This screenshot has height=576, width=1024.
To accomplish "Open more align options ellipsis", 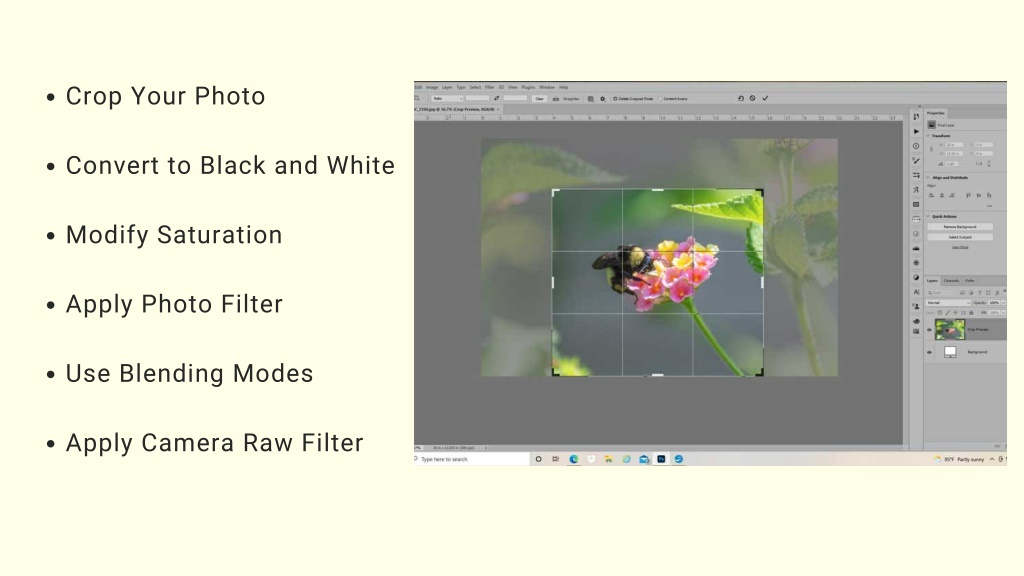I will (989, 206).
